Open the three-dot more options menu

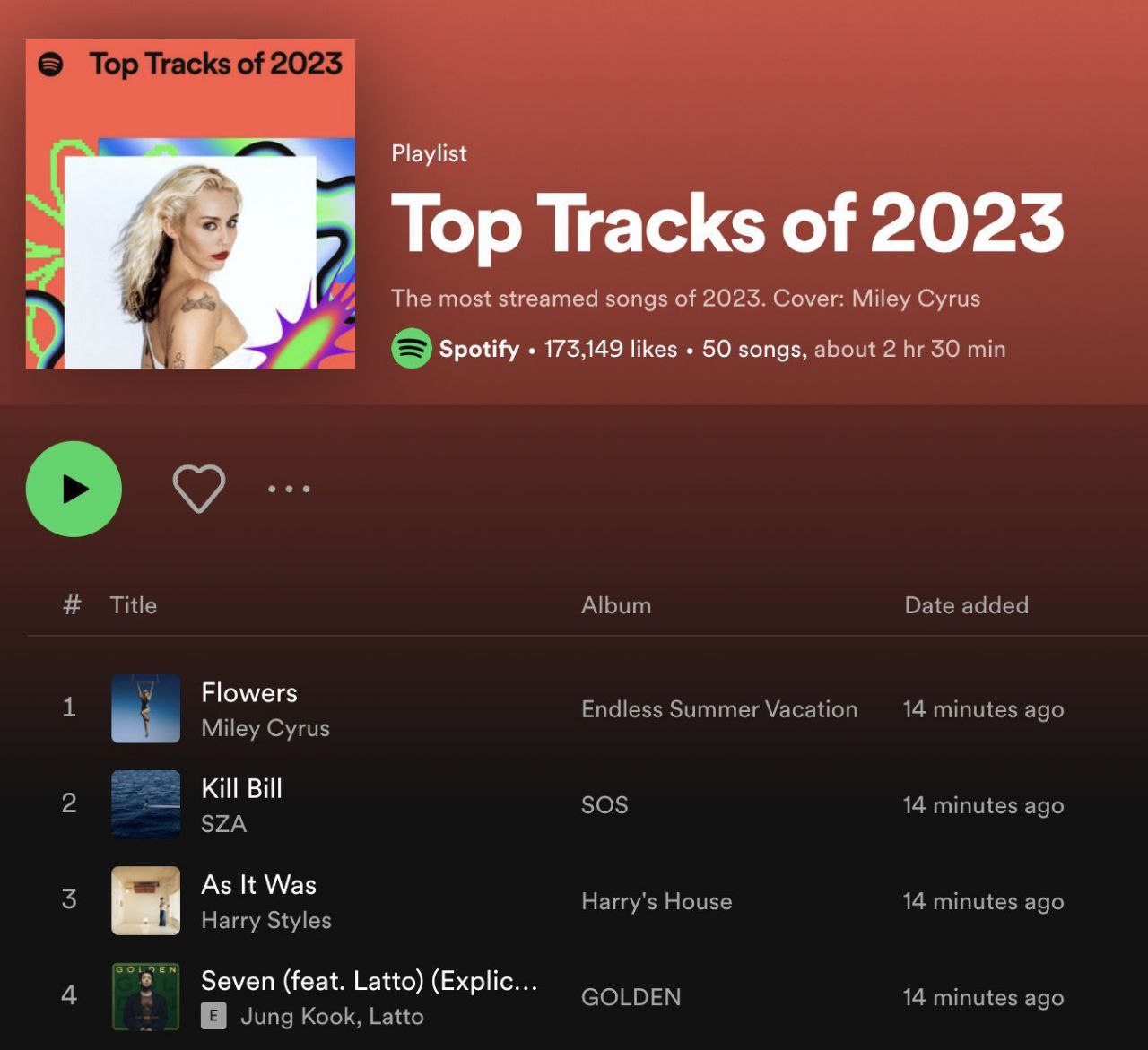pyautogui.click(x=289, y=489)
